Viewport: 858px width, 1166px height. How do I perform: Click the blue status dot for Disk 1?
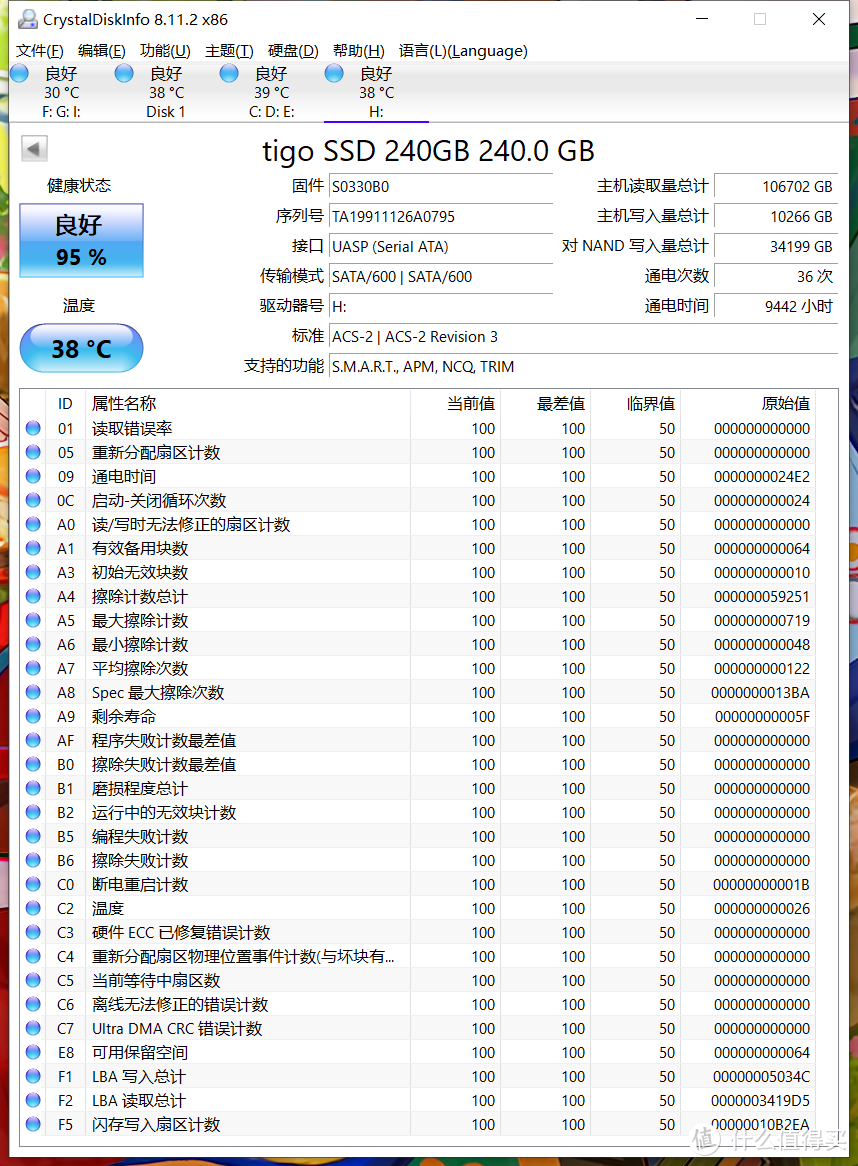[124, 73]
